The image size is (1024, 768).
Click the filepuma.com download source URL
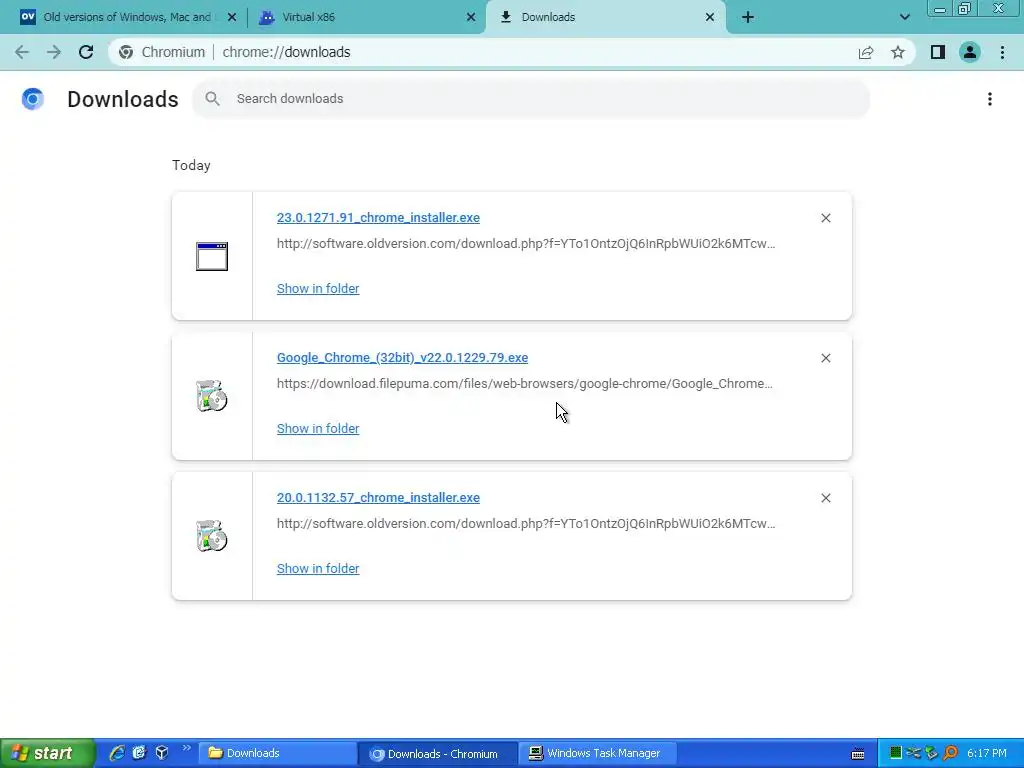pyautogui.click(x=524, y=383)
